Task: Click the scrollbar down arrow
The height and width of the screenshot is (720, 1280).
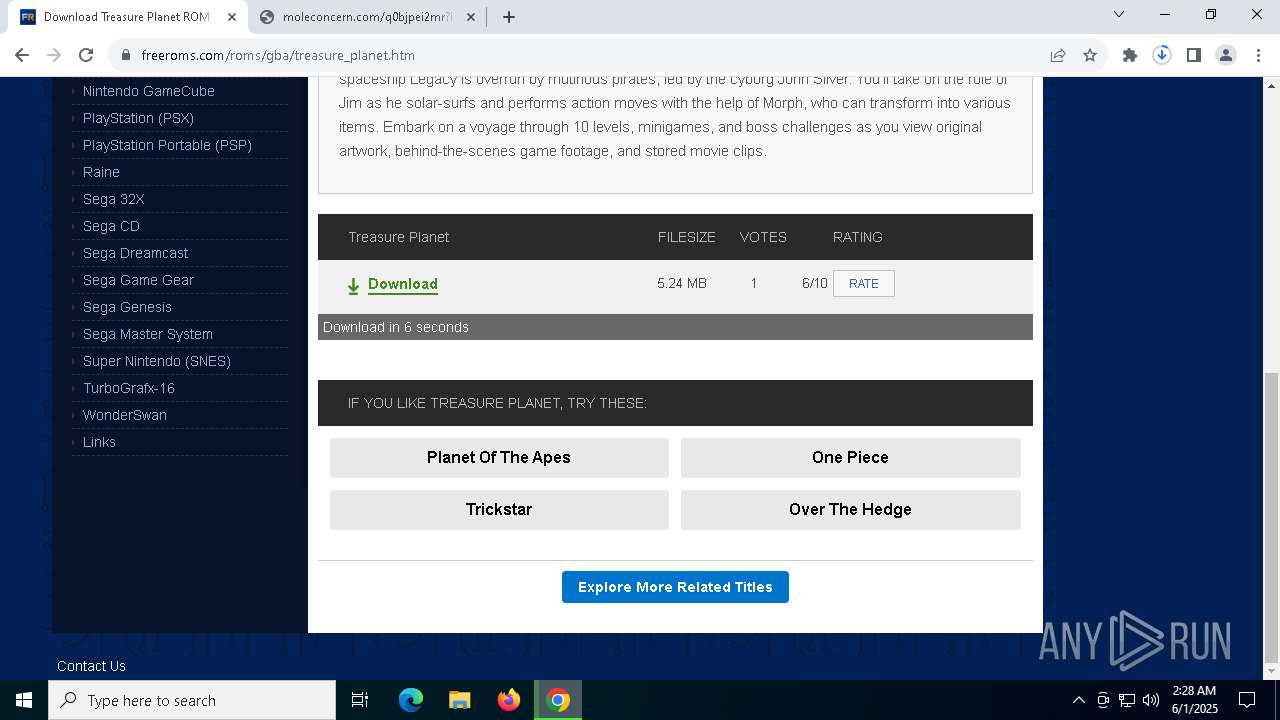Action: tap(1271, 671)
